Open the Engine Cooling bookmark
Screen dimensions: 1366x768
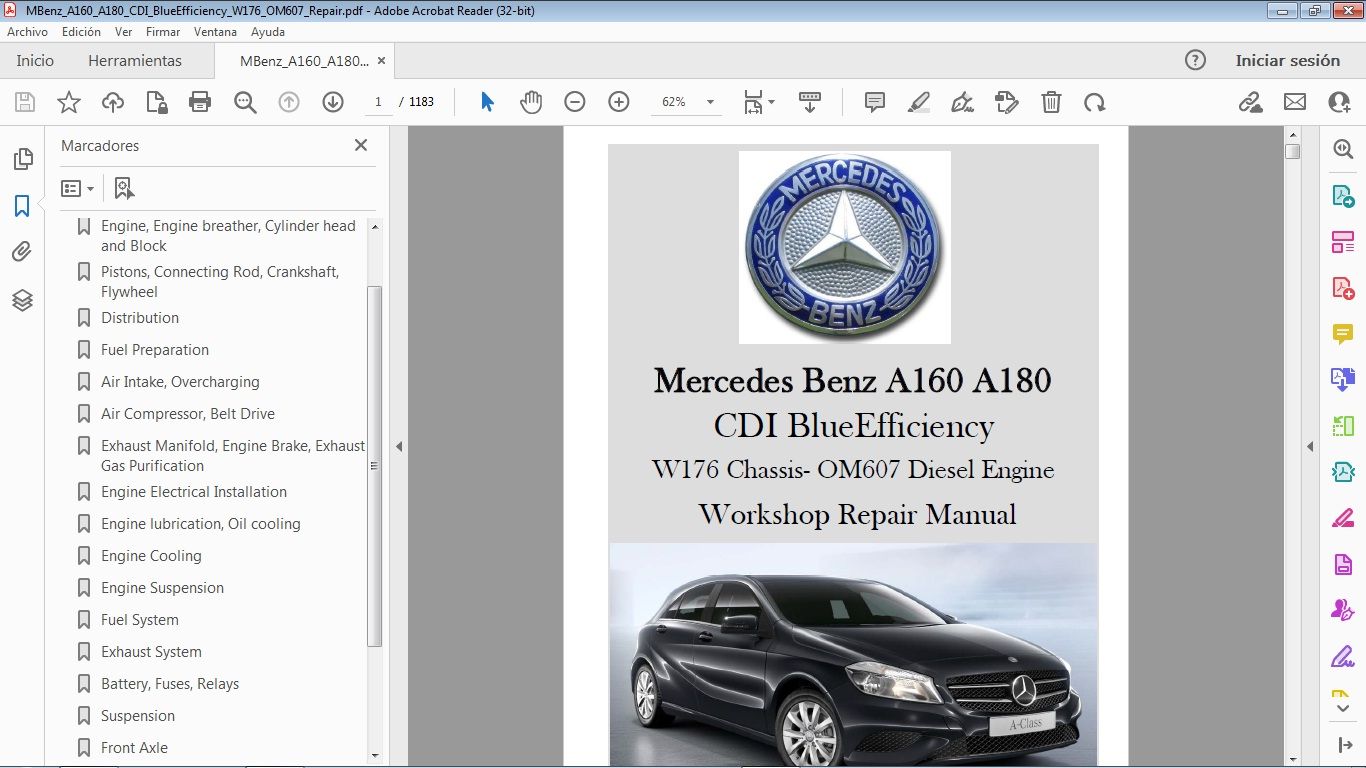pyautogui.click(x=151, y=556)
